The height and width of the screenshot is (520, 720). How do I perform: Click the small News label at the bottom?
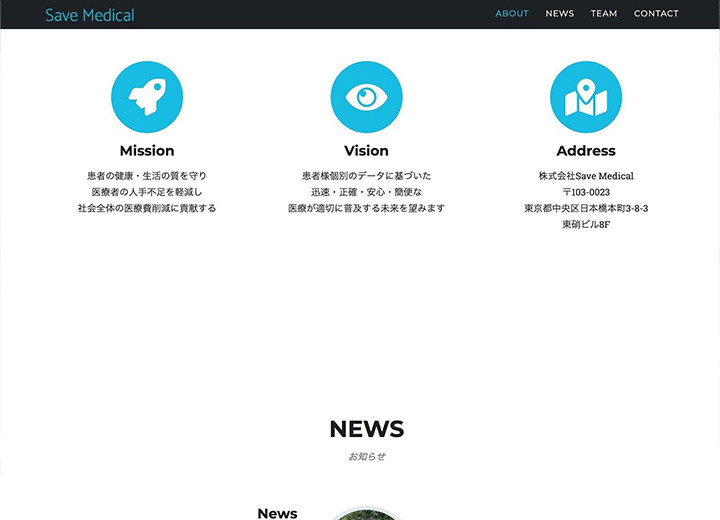click(x=277, y=513)
